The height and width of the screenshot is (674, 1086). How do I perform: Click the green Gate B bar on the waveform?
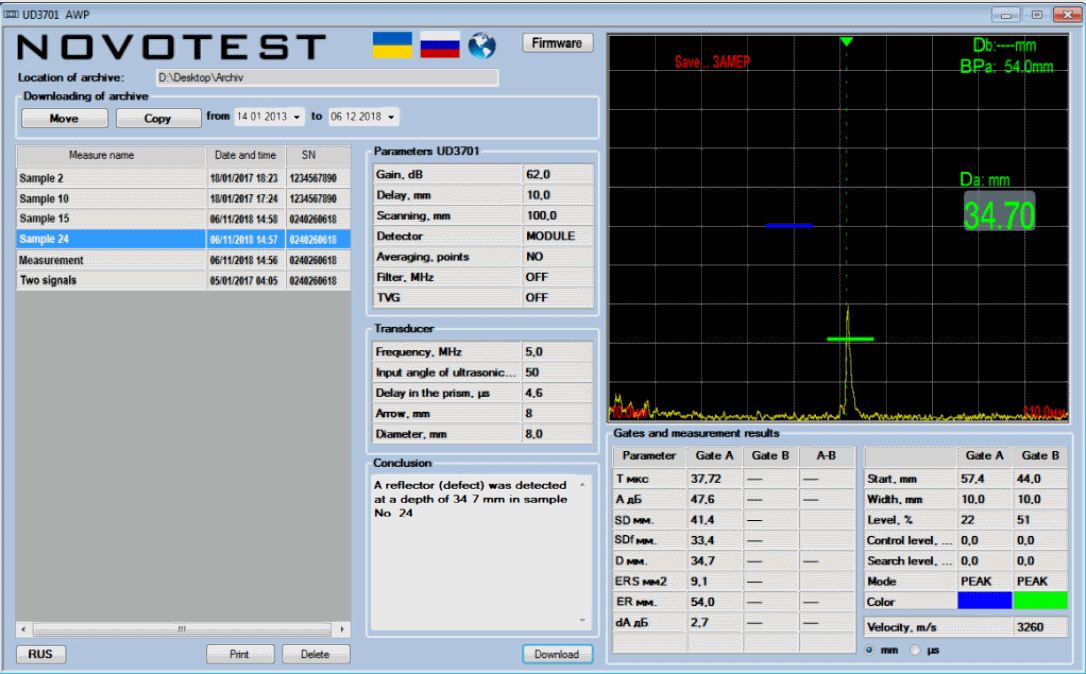[x=851, y=339]
